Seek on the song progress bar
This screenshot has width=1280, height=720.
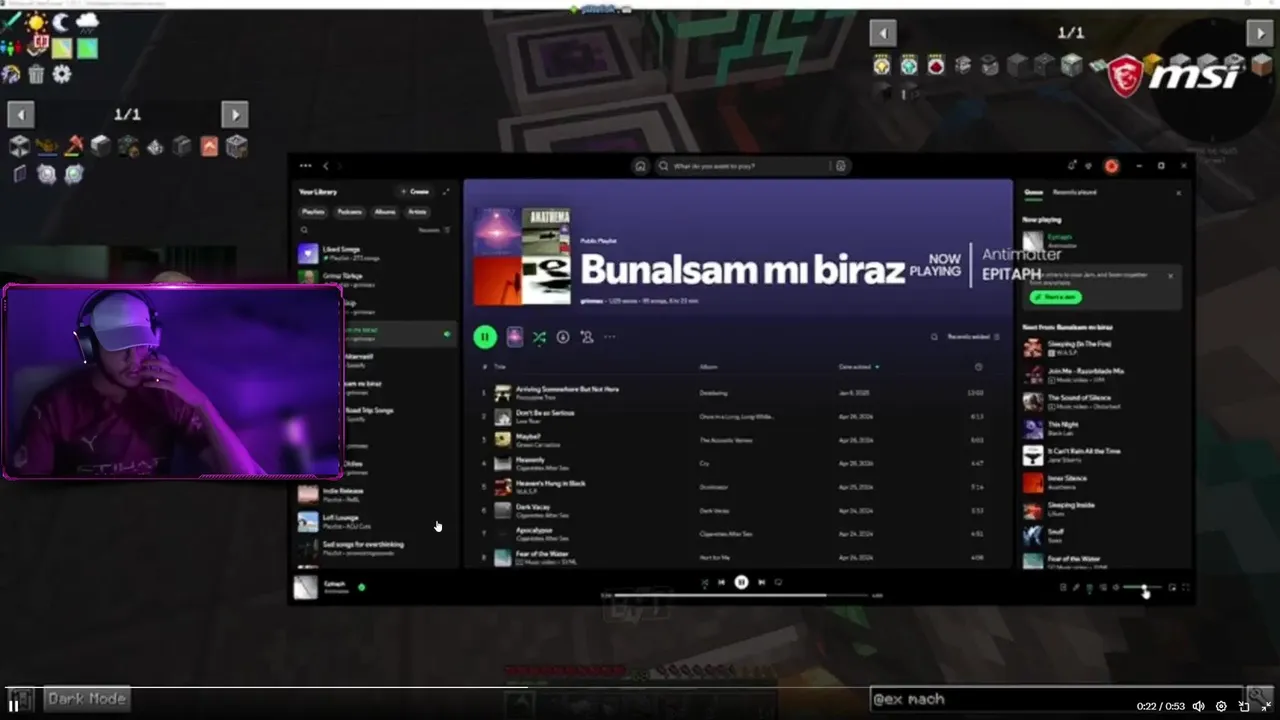coord(741,595)
